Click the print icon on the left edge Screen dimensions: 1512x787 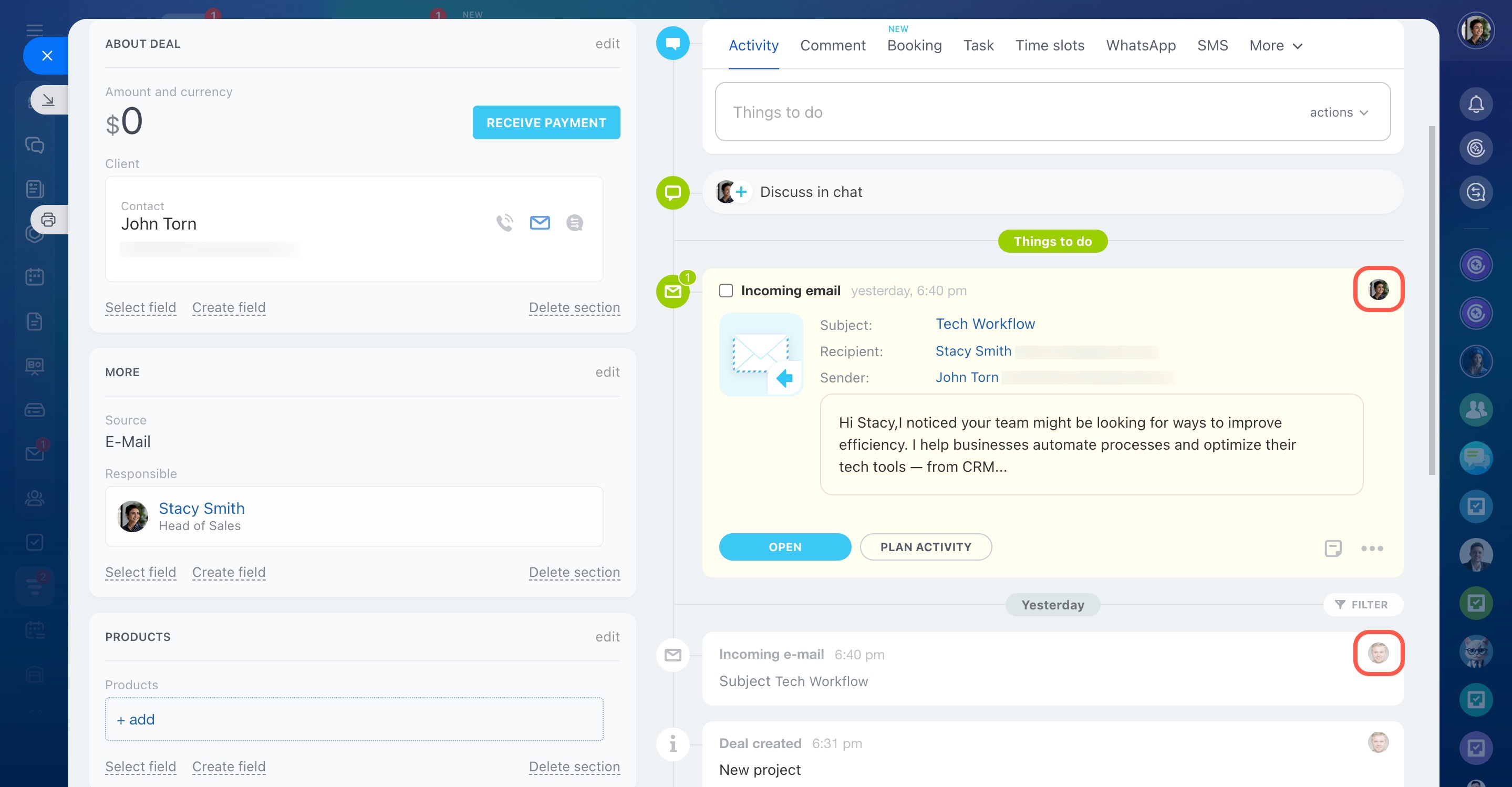pos(48,220)
